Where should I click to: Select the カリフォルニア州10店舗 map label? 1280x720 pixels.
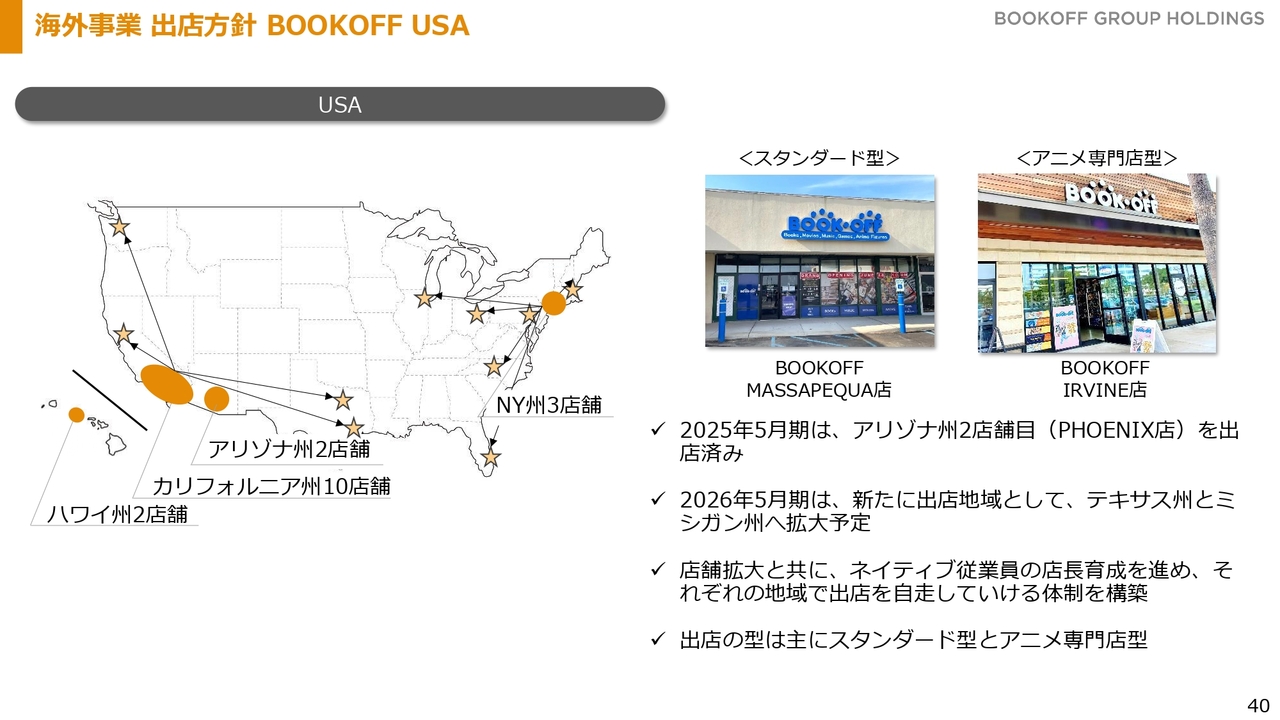click(271, 487)
